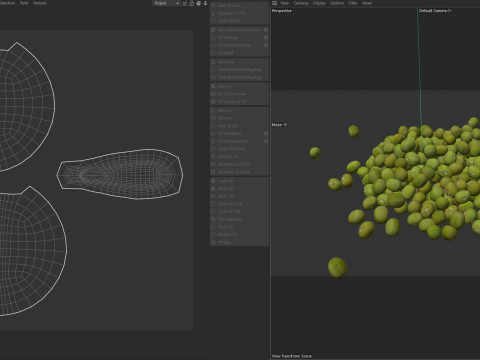Click the Cycle UV CCW icon
The width and height of the screenshot is (480, 360).
(213, 204)
